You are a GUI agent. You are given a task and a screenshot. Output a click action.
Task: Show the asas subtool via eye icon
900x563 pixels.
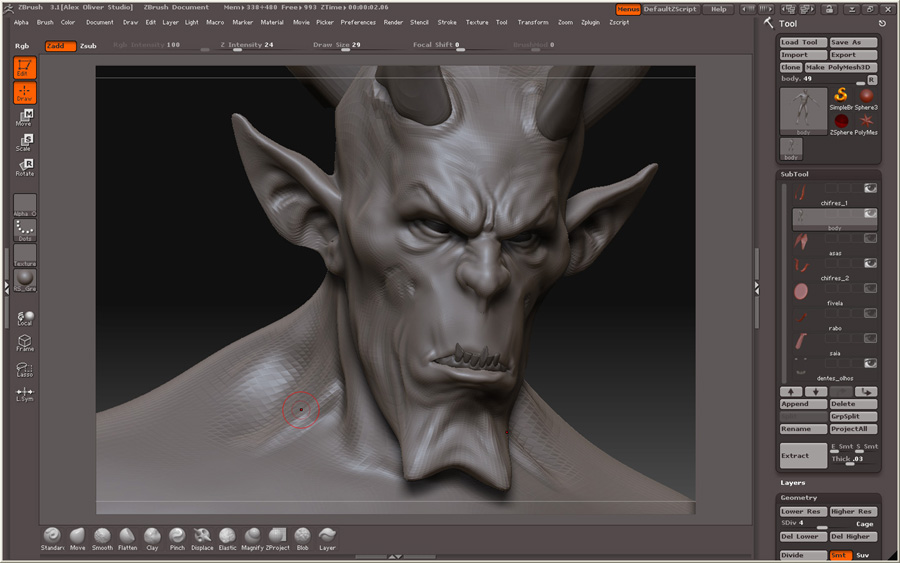pos(871,238)
